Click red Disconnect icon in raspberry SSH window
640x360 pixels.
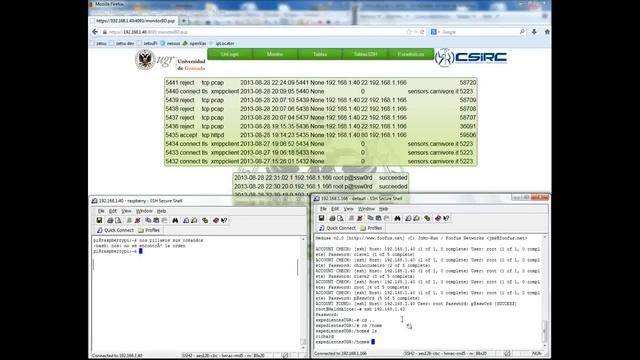[138, 220]
